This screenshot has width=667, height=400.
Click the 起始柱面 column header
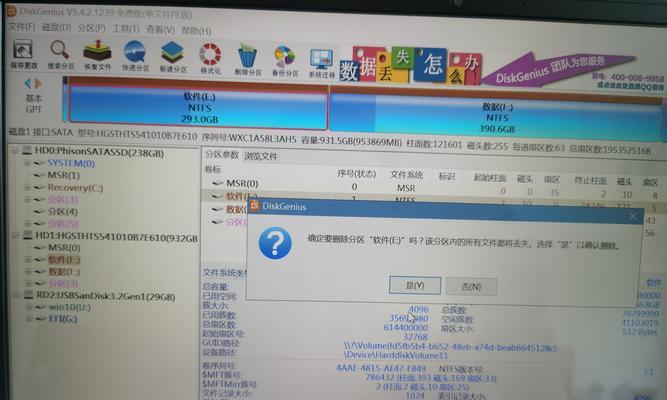pyautogui.click(x=490, y=177)
